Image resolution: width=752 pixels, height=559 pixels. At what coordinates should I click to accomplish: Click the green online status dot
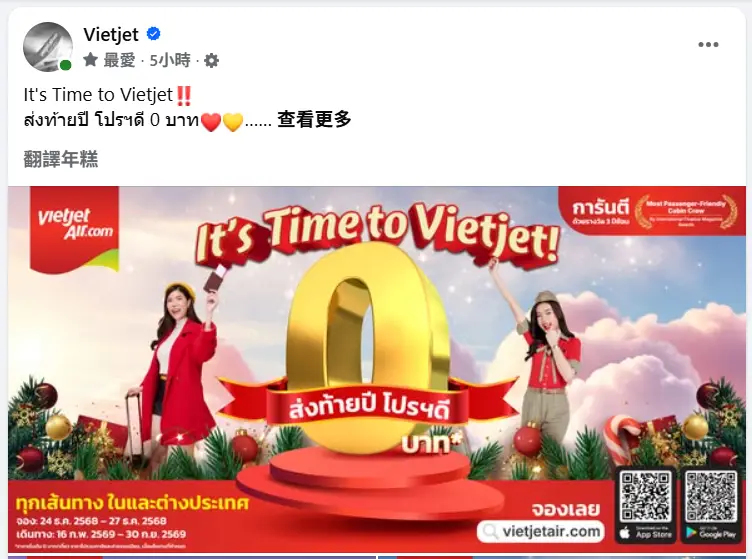tap(65, 65)
